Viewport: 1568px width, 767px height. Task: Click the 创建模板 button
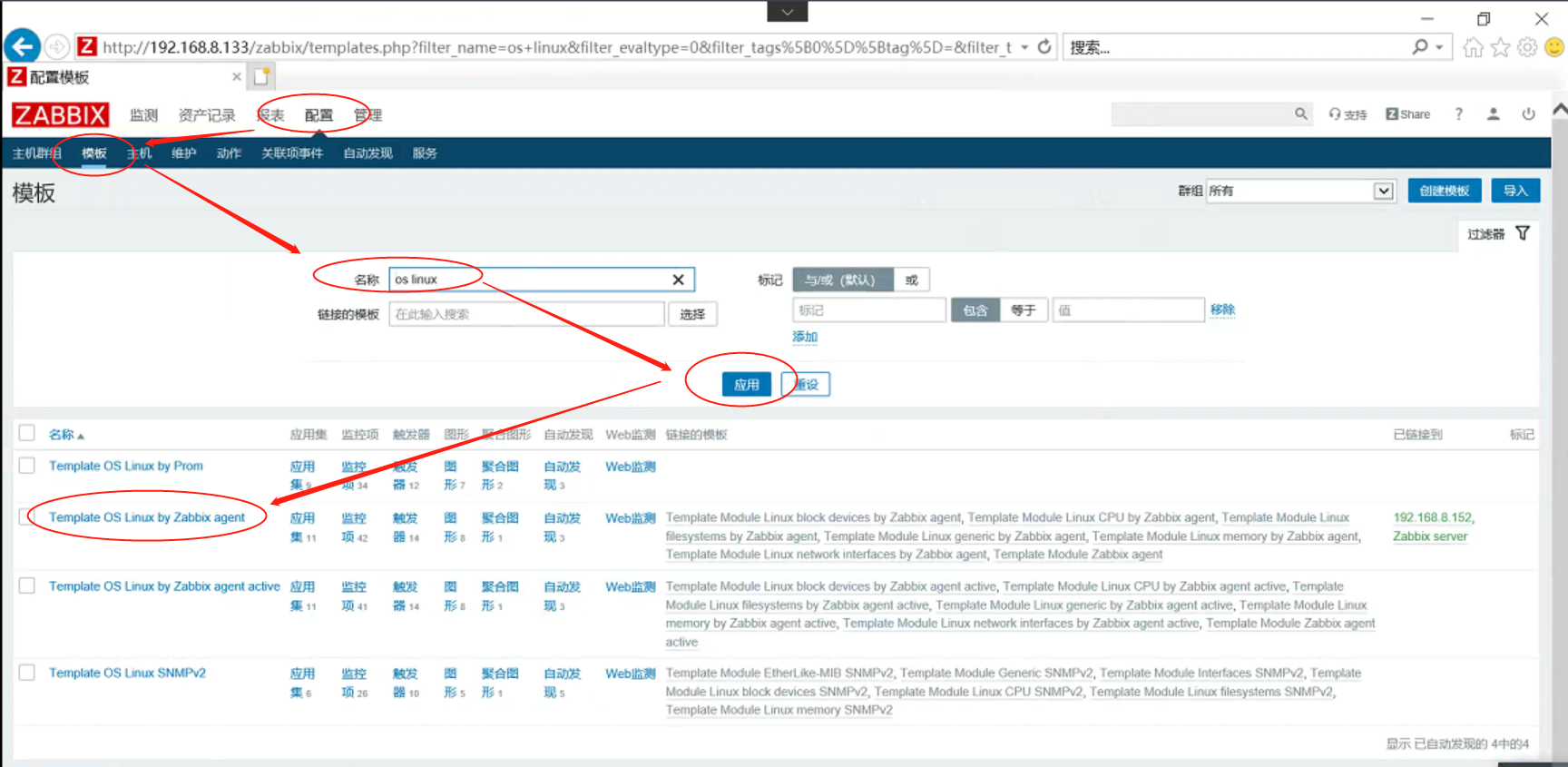tap(1445, 191)
